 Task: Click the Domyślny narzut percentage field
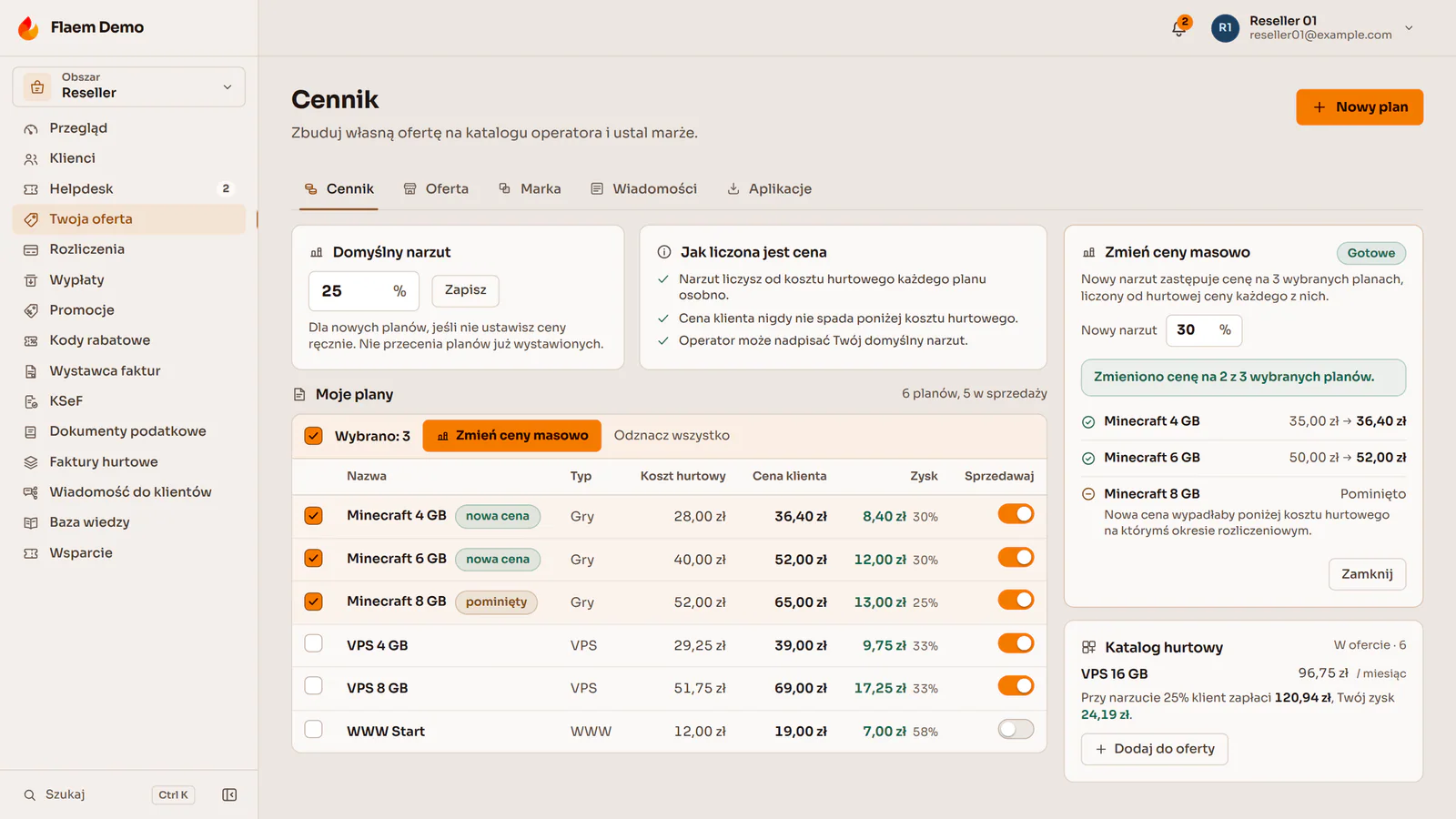[363, 291]
